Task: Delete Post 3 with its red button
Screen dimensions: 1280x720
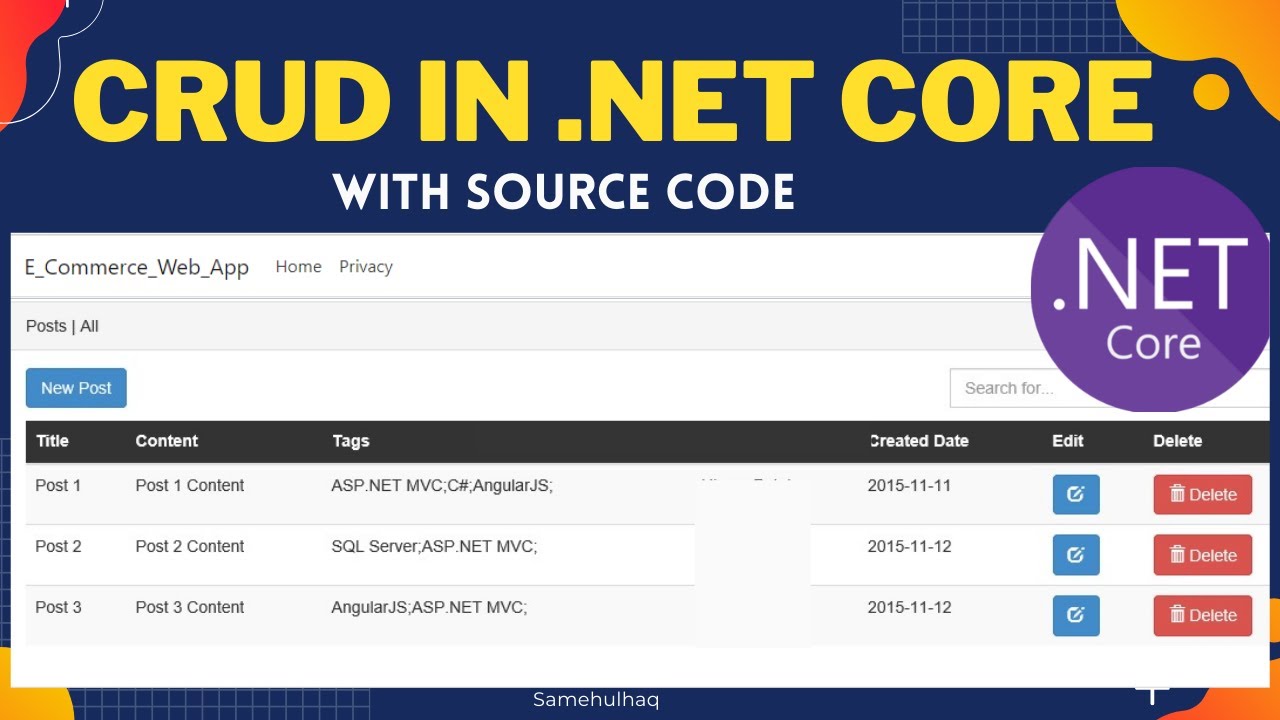Action: pos(1202,615)
